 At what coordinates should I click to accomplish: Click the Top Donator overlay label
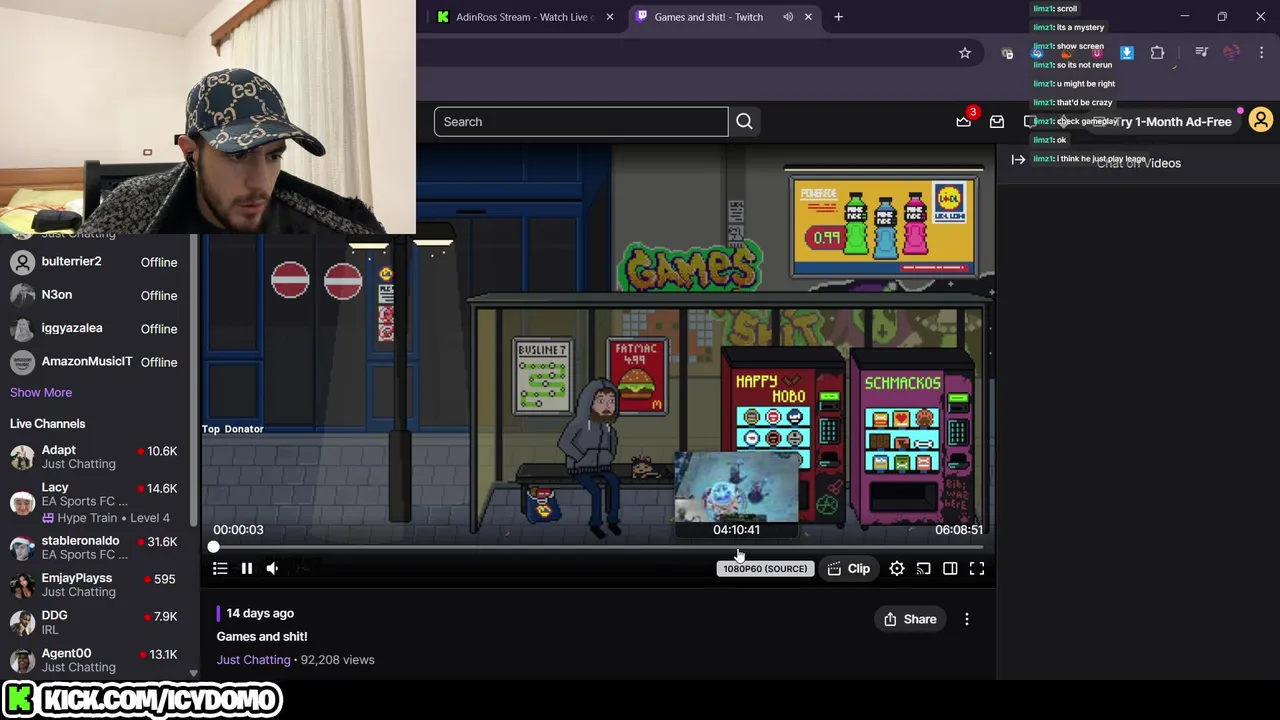point(233,429)
